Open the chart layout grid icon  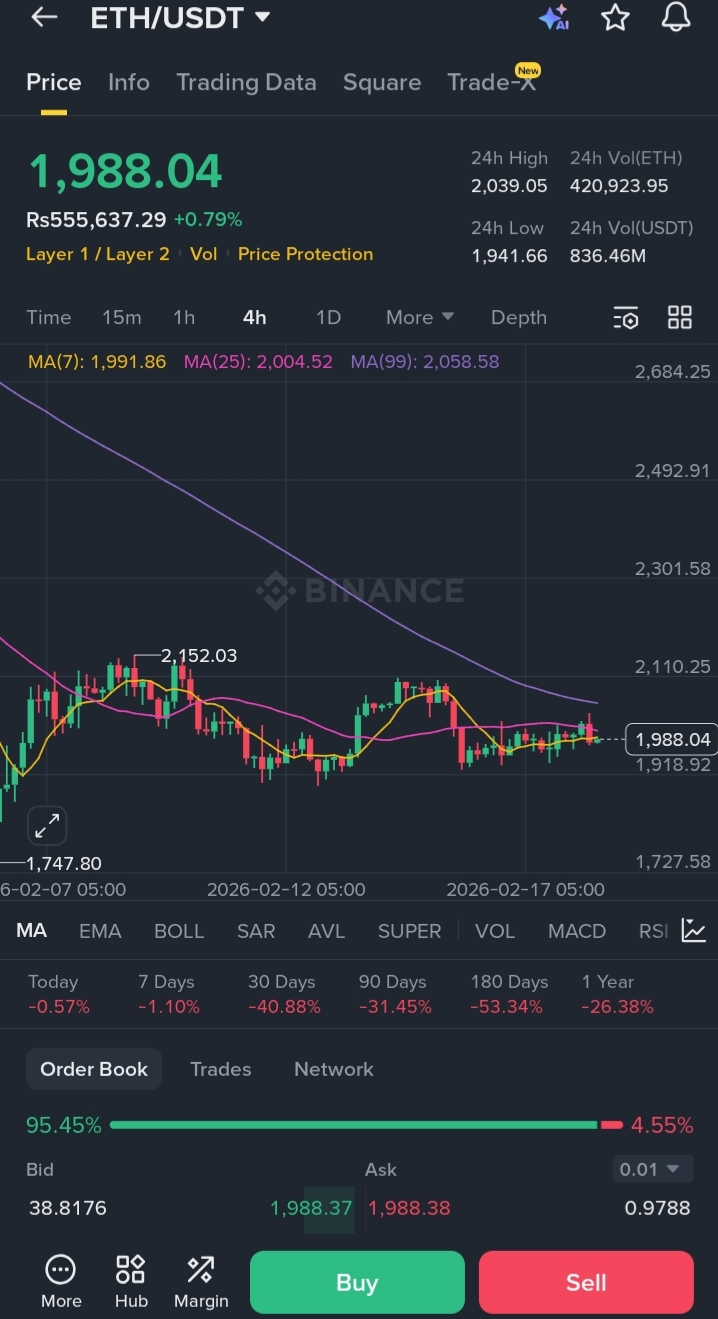coord(680,318)
